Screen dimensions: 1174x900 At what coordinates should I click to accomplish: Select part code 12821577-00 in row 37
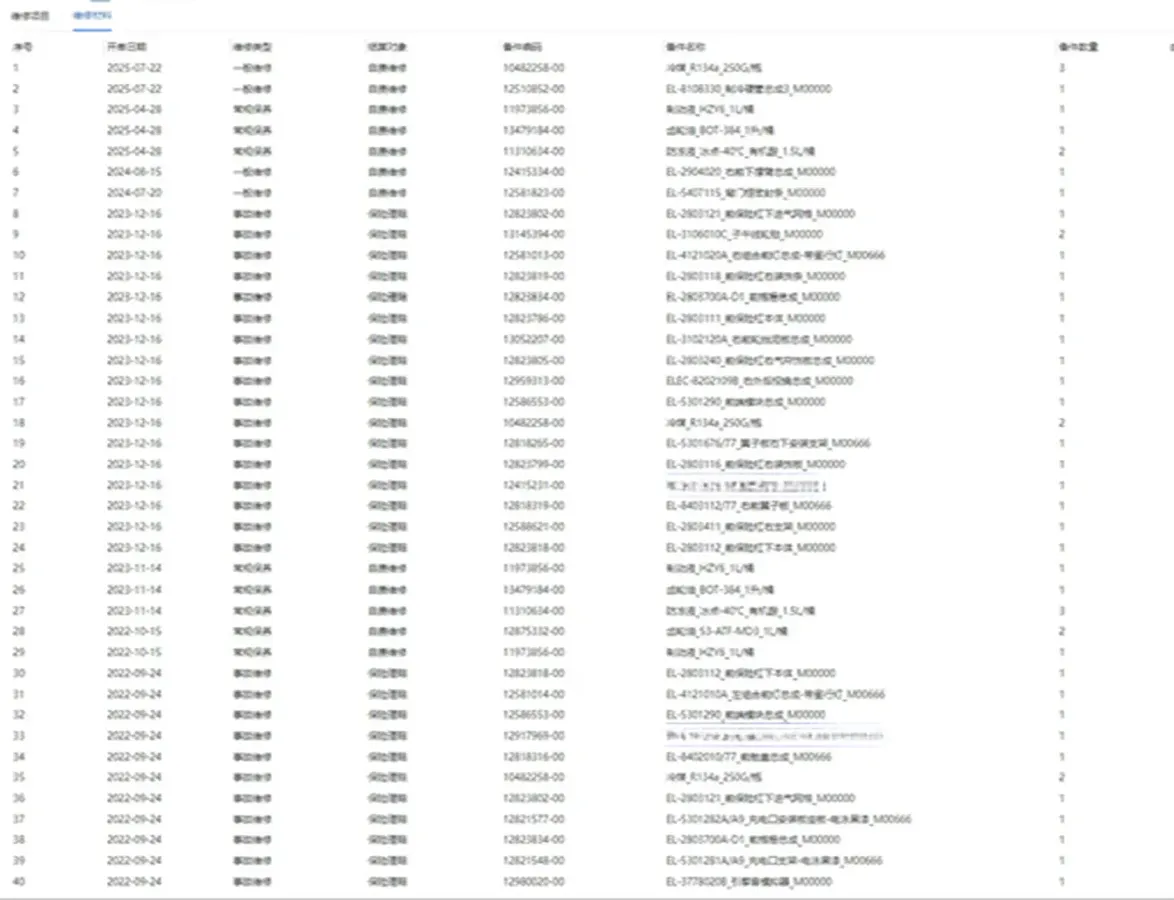[x=533, y=820]
